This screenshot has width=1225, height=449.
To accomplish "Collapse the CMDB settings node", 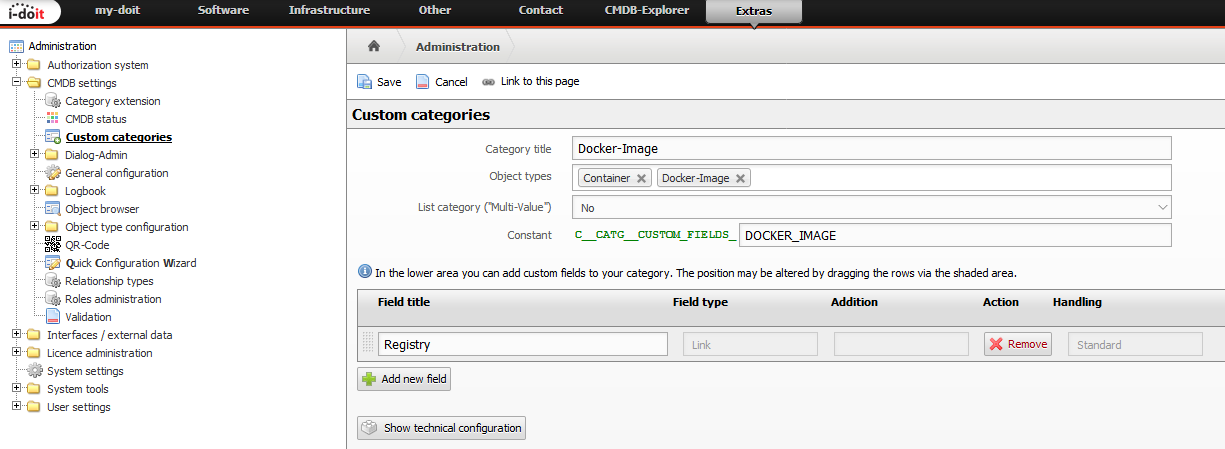I will (x=16, y=82).
